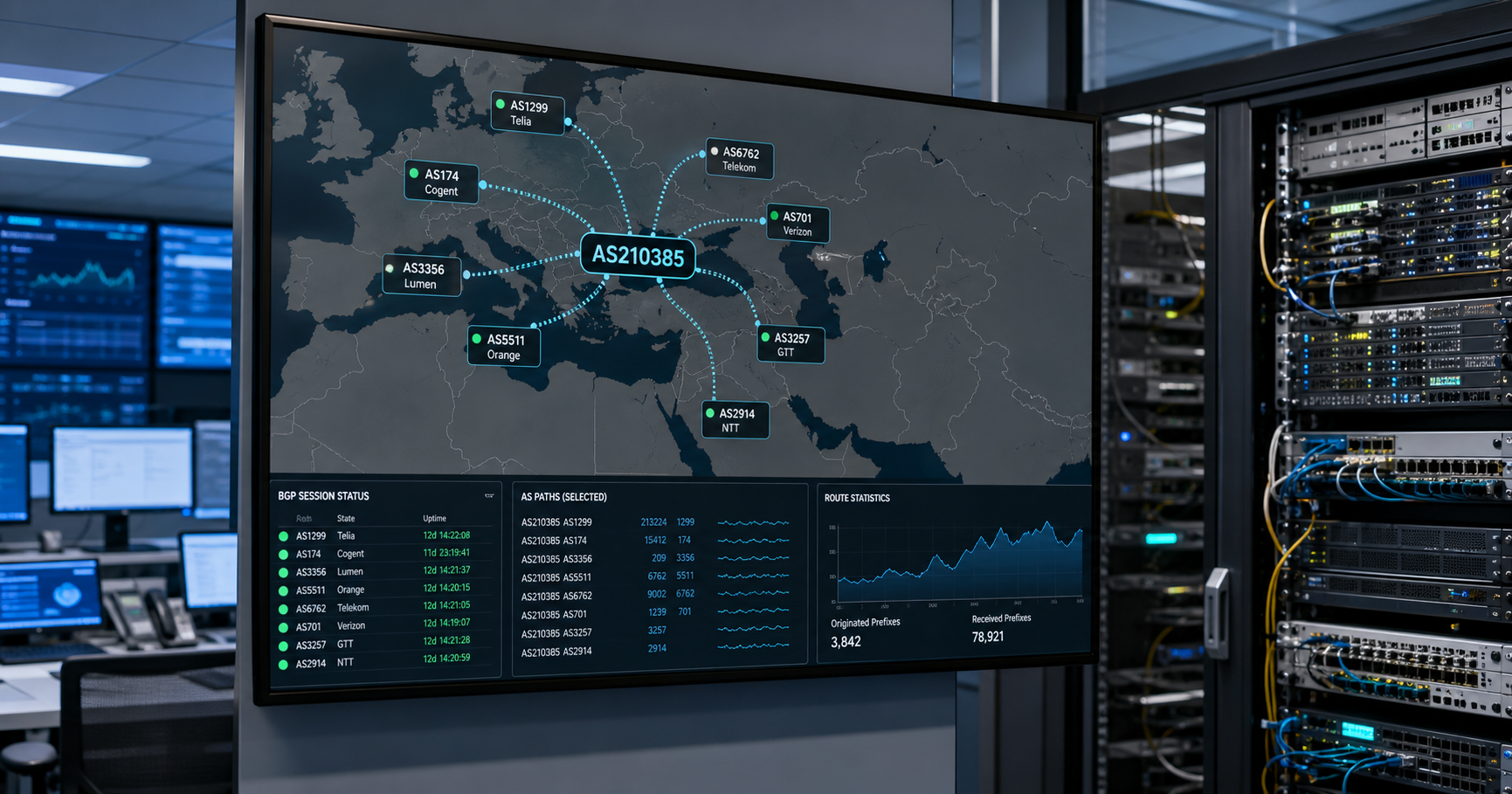Click the "BGP SESSION STATUS" panel title
This screenshot has height=794, width=1512.
pyautogui.click(x=323, y=496)
